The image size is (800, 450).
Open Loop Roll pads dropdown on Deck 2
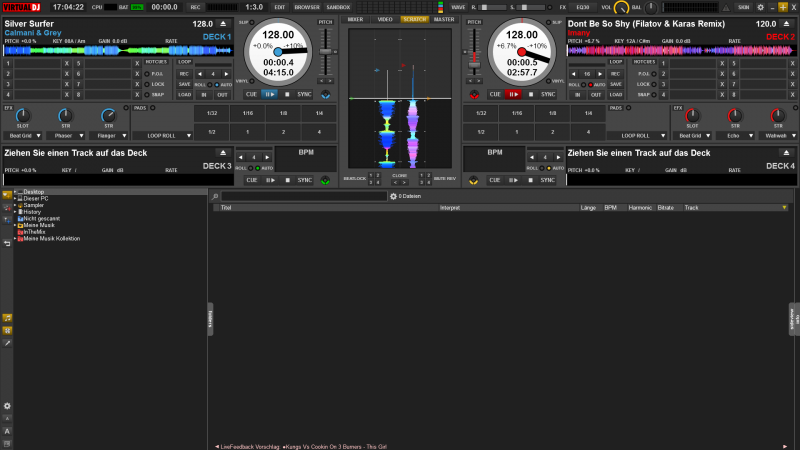637,136
